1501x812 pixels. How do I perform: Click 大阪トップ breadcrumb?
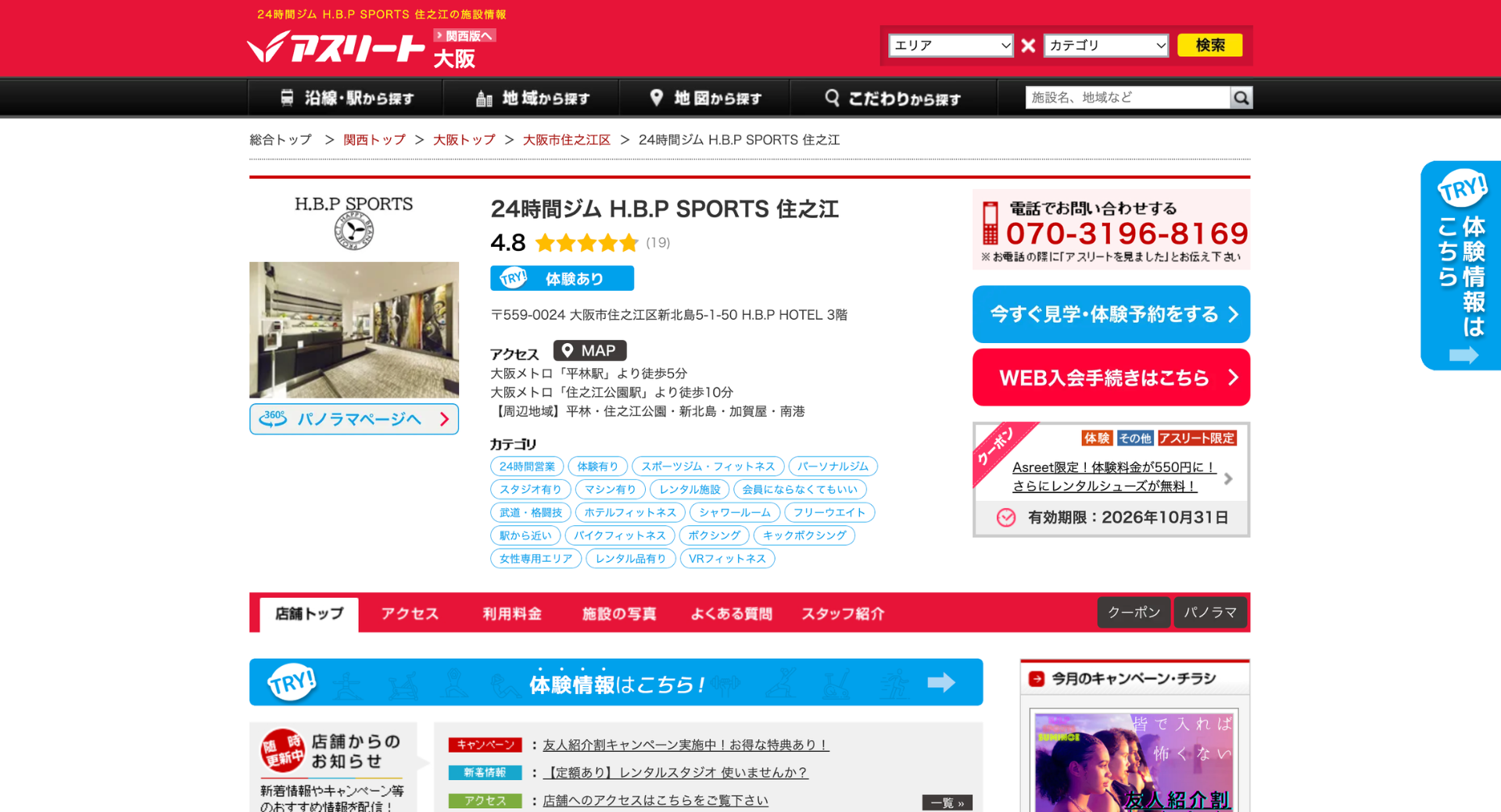click(x=464, y=140)
